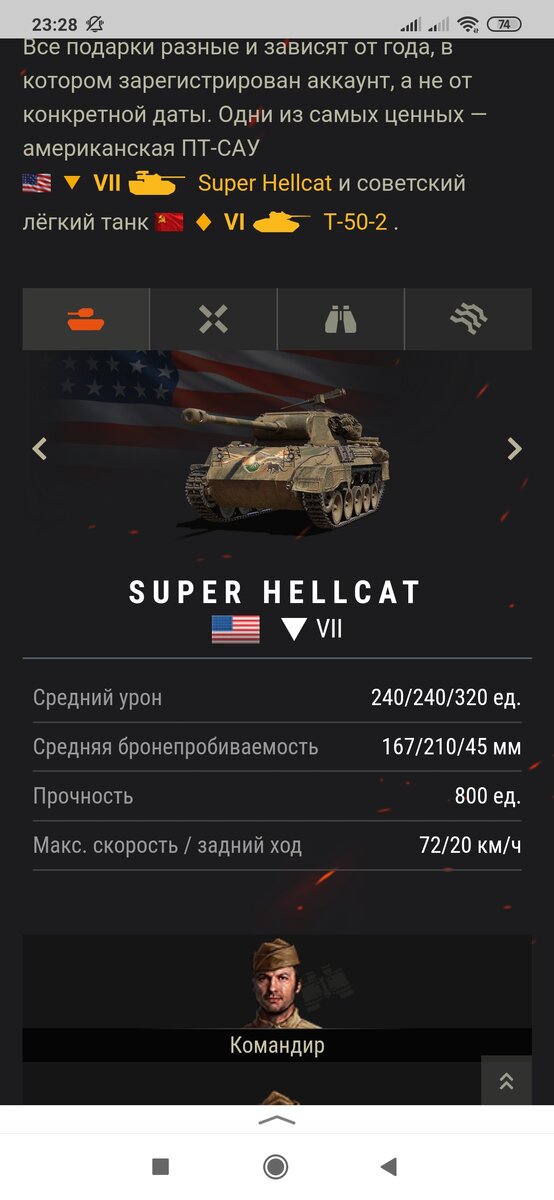The height and width of the screenshot is (1200, 554).
Task: Tap the Командир commander portrait
Action: [x=277, y=984]
